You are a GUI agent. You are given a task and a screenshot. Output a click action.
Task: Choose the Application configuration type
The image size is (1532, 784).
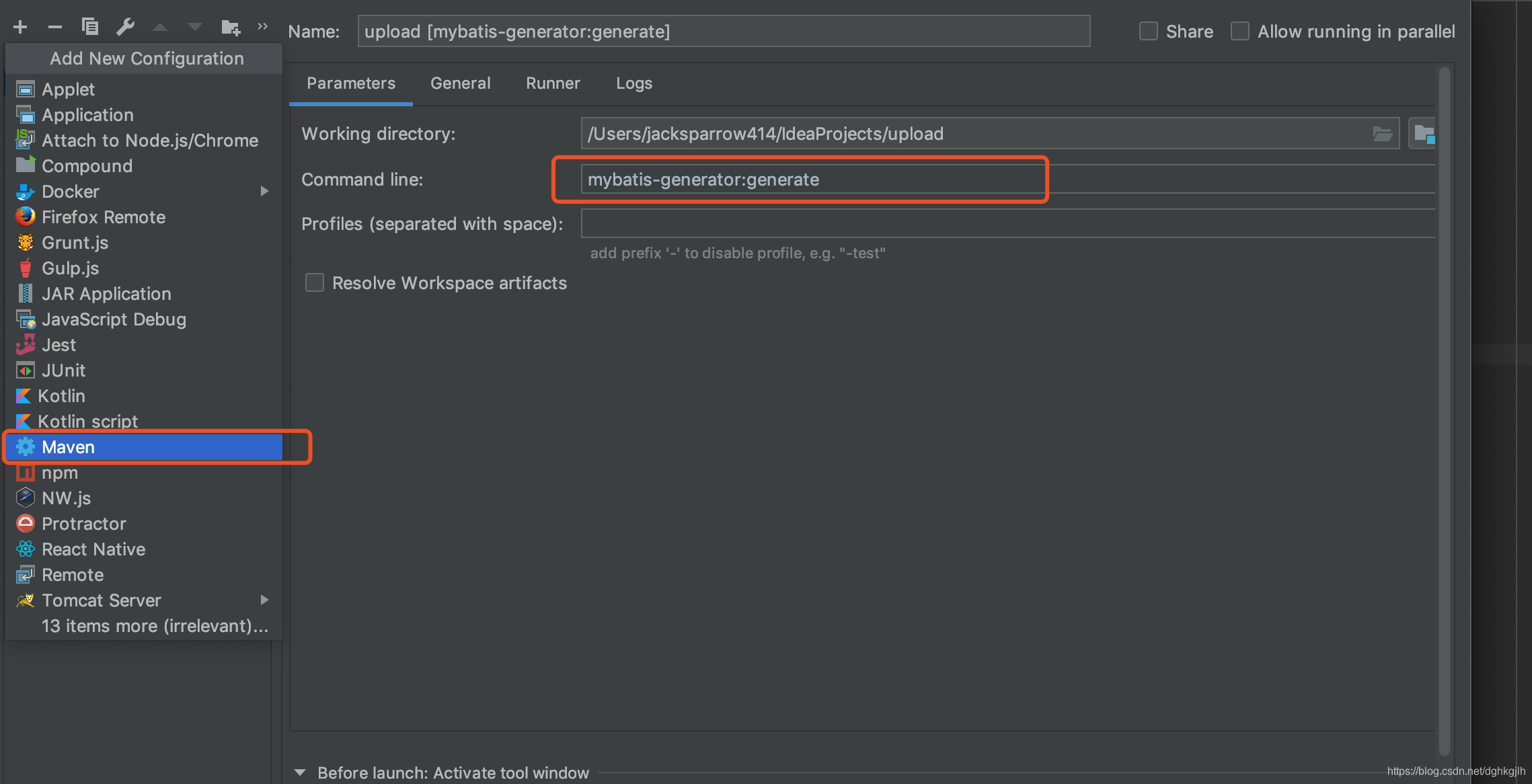[x=143, y=115]
